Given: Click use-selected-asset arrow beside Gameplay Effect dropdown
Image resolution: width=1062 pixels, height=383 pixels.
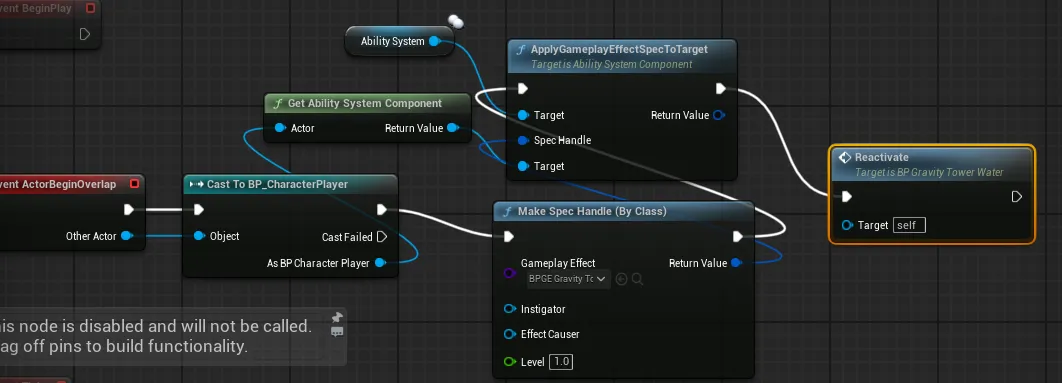Looking at the screenshot, I should point(621,279).
